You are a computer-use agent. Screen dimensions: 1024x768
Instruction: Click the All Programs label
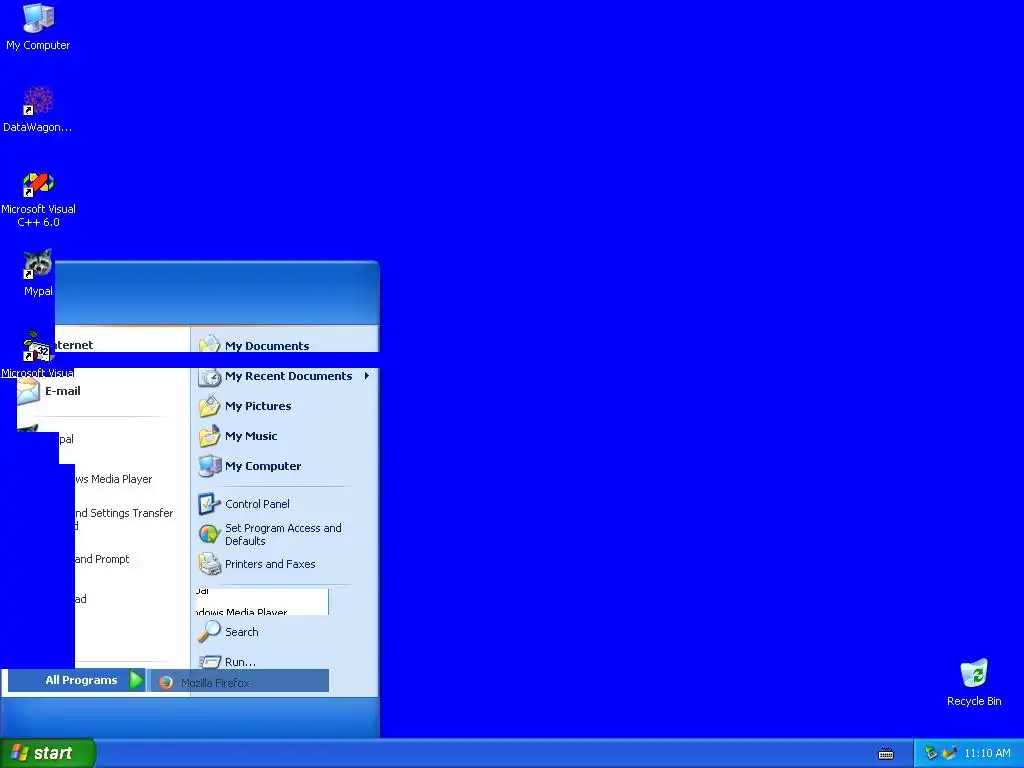click(81, 680)
